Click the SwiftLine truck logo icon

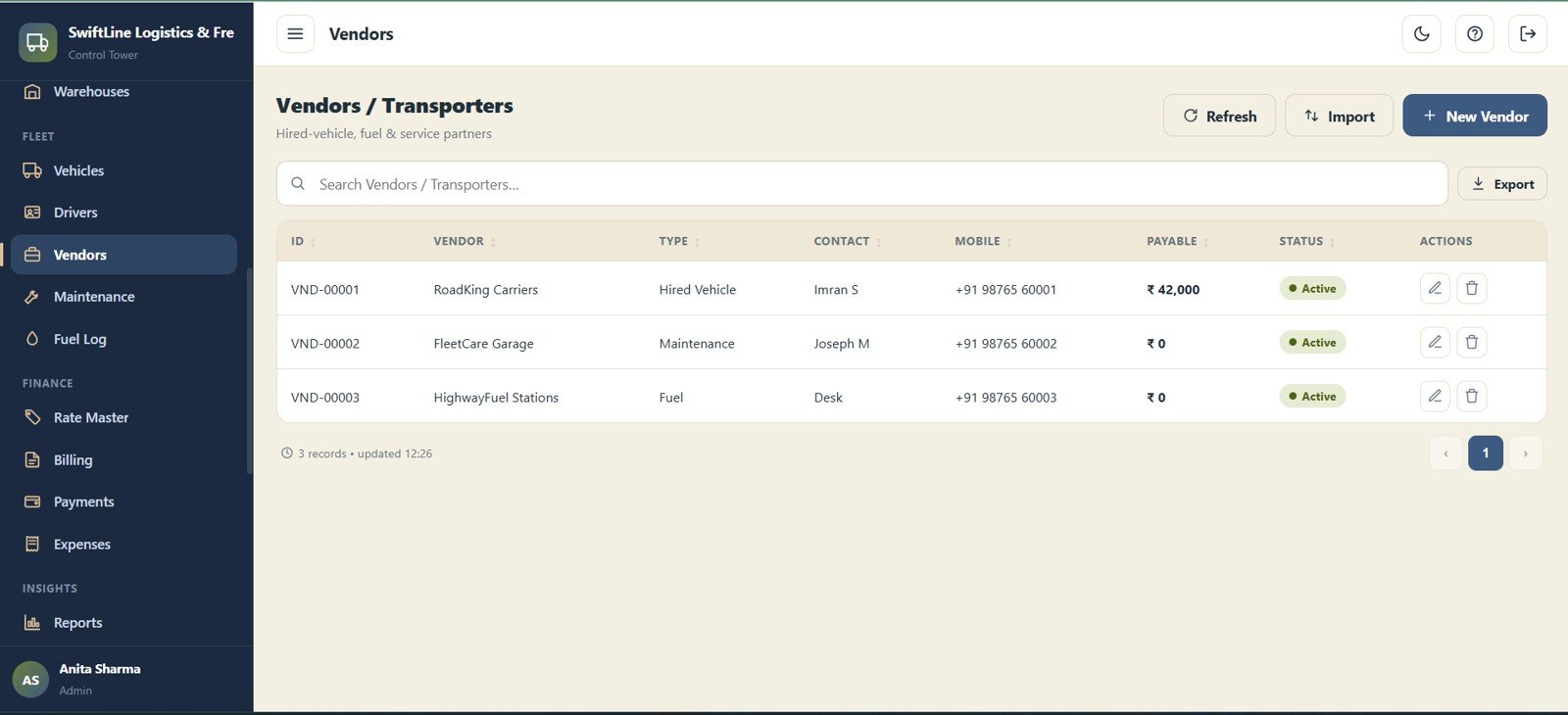point(37,42)
